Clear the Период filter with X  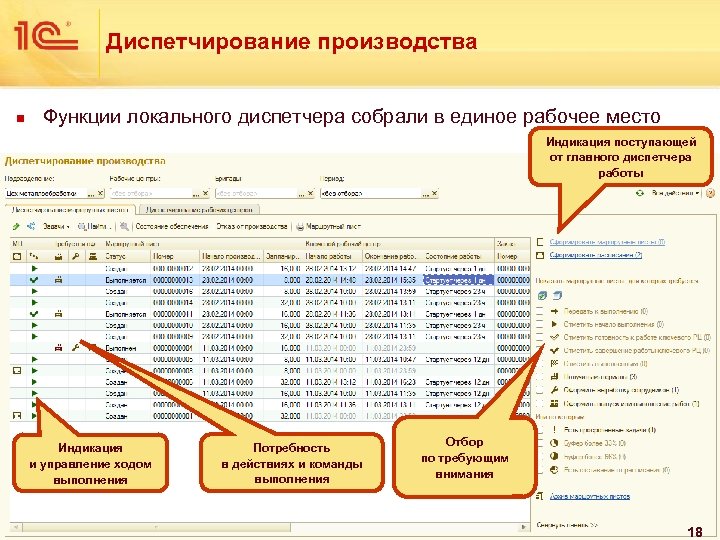[434, 193]
